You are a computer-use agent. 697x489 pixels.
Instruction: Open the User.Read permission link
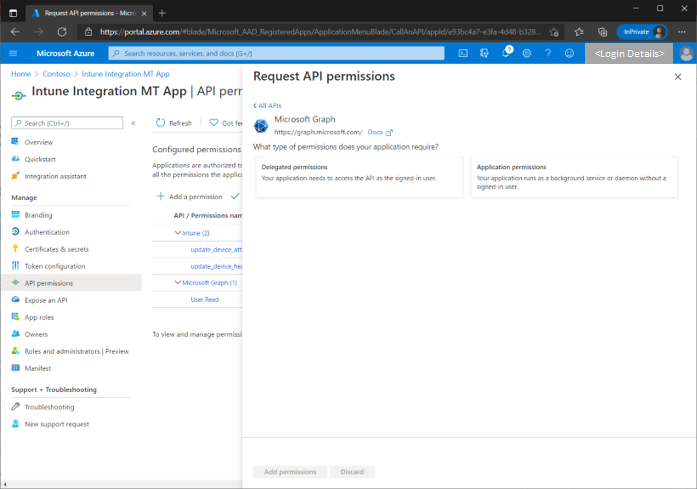(x=204, y=300)
